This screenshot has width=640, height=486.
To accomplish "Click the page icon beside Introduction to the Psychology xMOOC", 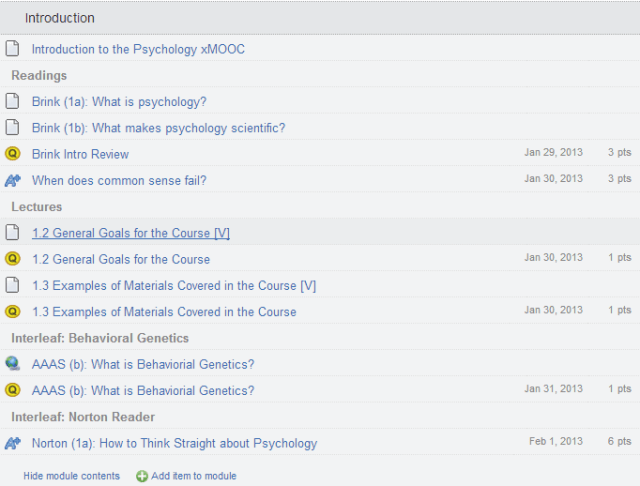I will coord(12,48).
